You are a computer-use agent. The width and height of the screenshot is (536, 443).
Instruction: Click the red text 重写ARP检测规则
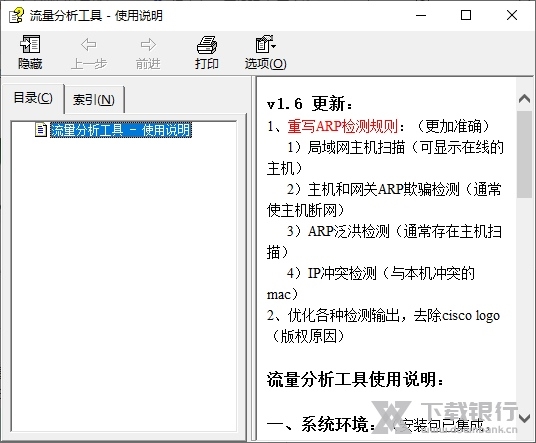(x=343, y=126)
